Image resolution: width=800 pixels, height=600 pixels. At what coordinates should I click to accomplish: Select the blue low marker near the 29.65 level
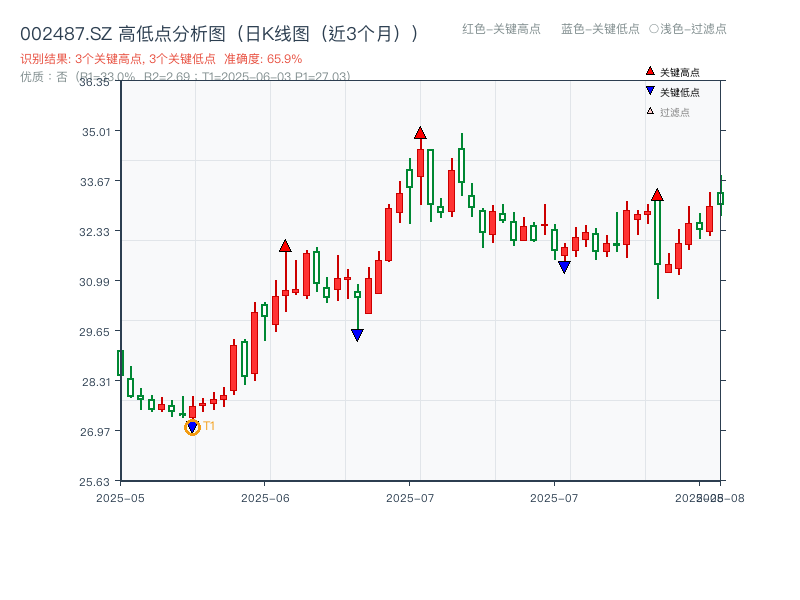coord(358,333)
